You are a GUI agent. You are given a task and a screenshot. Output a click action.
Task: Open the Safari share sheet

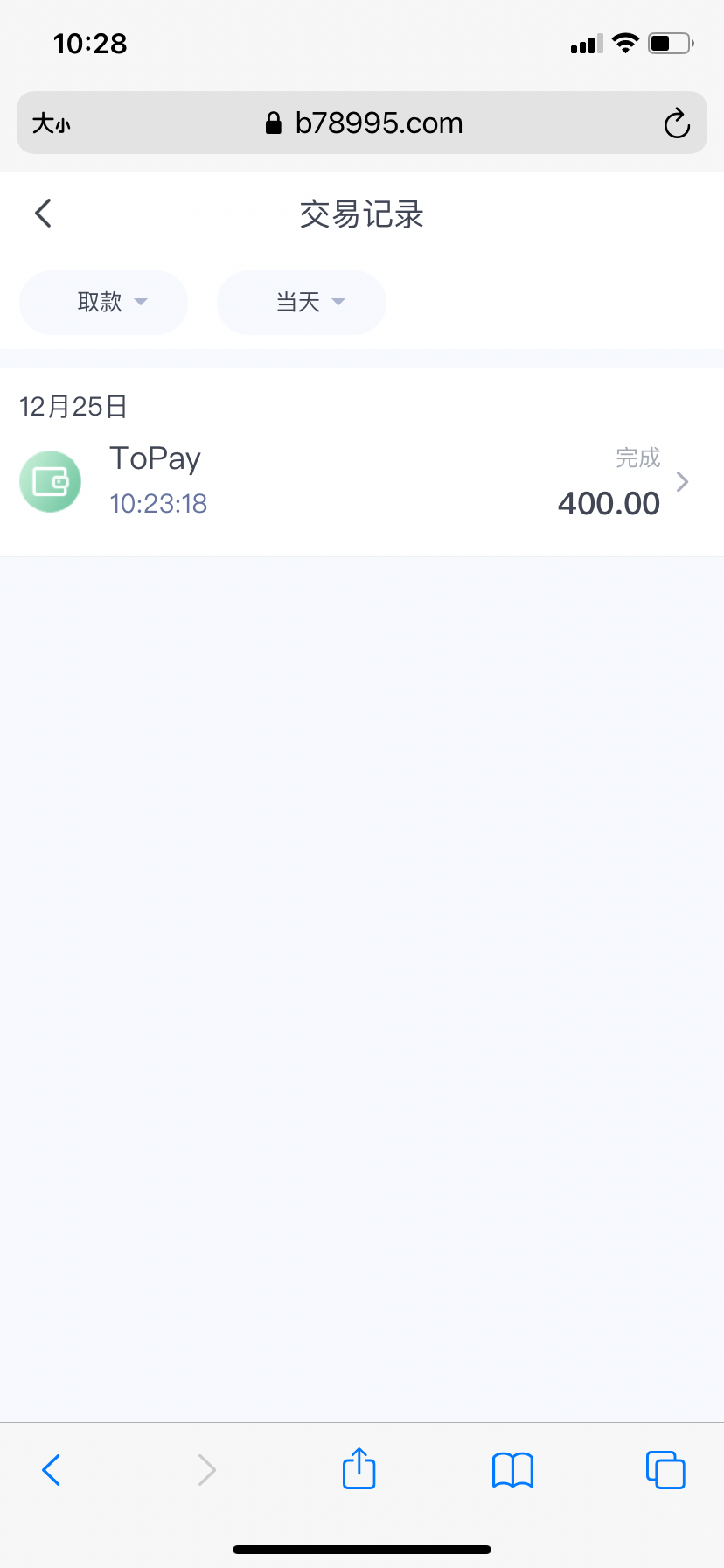tap(359, 1469)
